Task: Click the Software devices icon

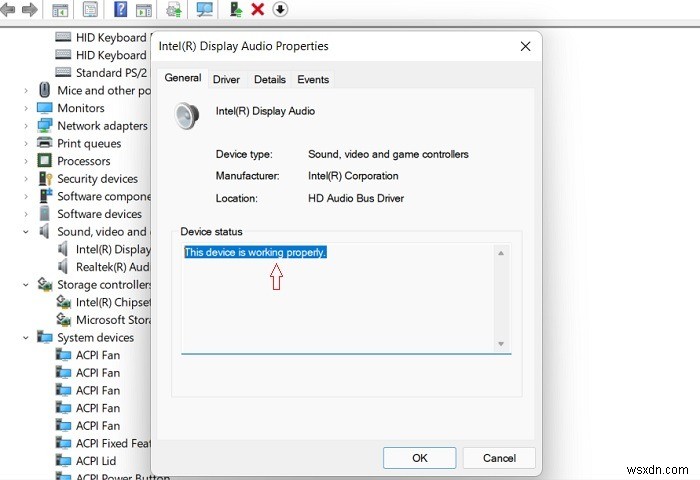Action: click(x=45, y=213)
